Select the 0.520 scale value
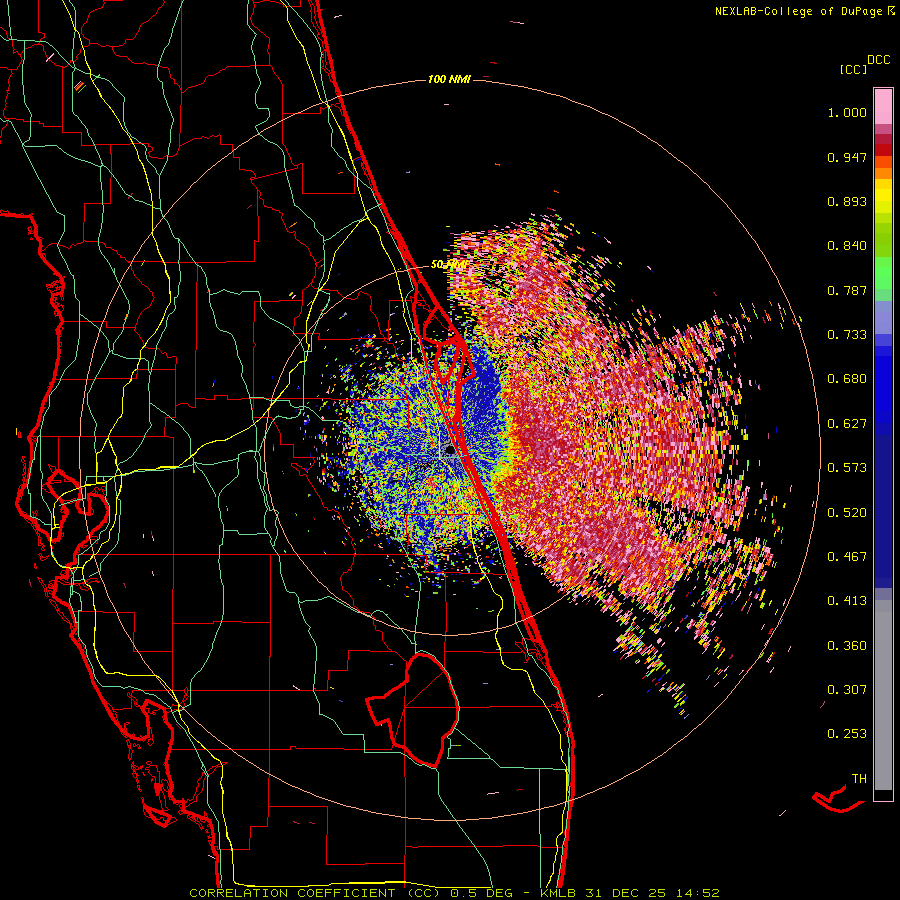900x900 pixels. [847, 513]
